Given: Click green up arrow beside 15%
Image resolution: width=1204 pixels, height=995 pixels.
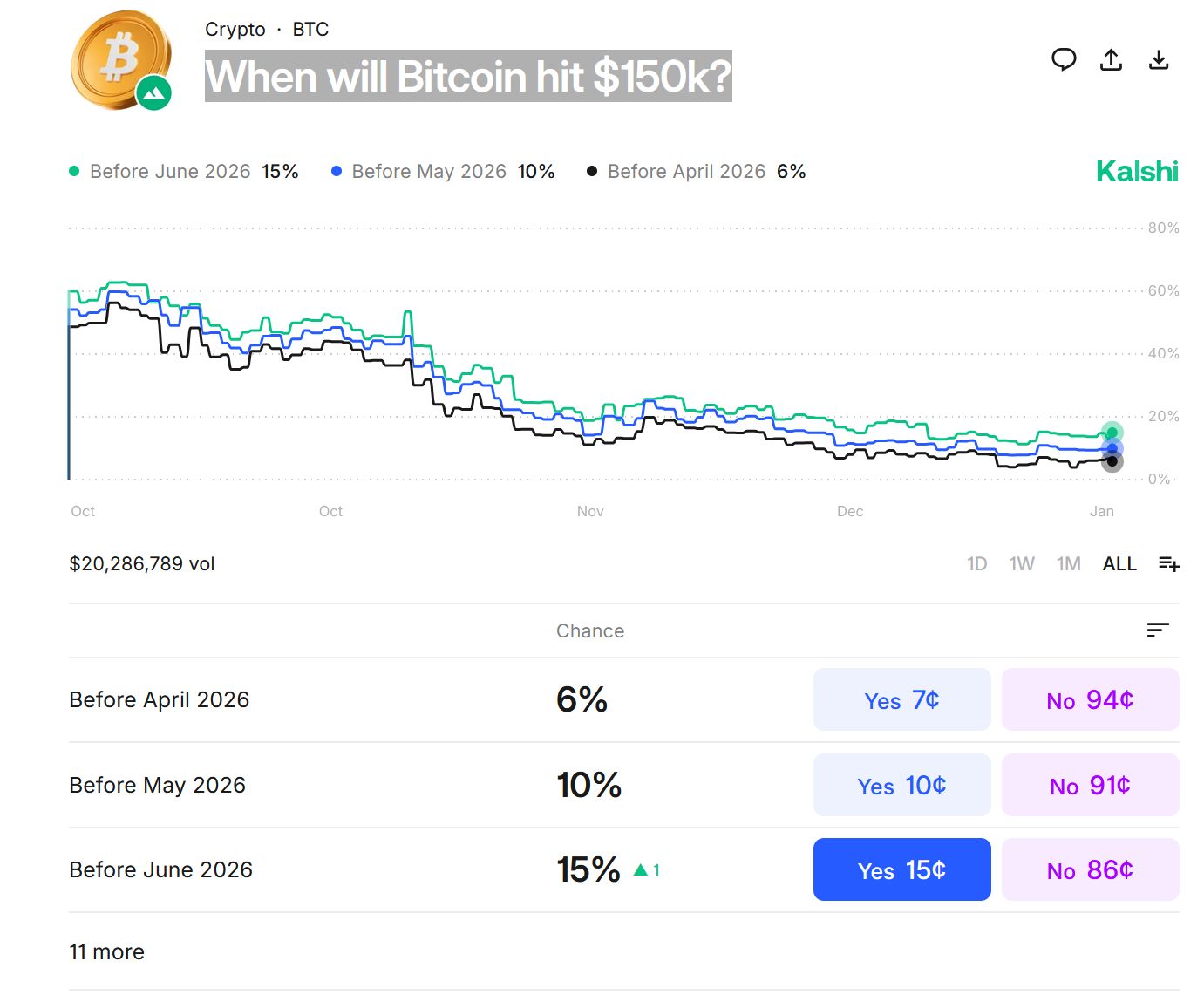Looking at the screenshot, I should (641, 869).
